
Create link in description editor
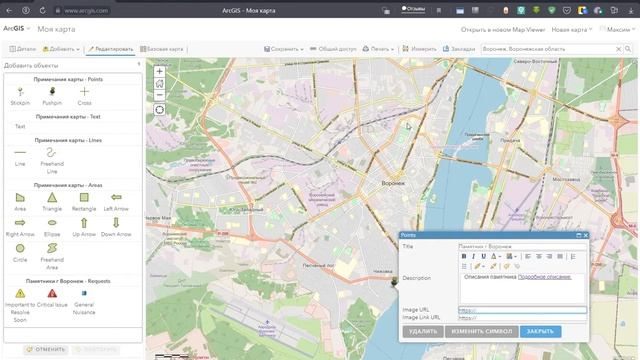[x=507, y=266]
